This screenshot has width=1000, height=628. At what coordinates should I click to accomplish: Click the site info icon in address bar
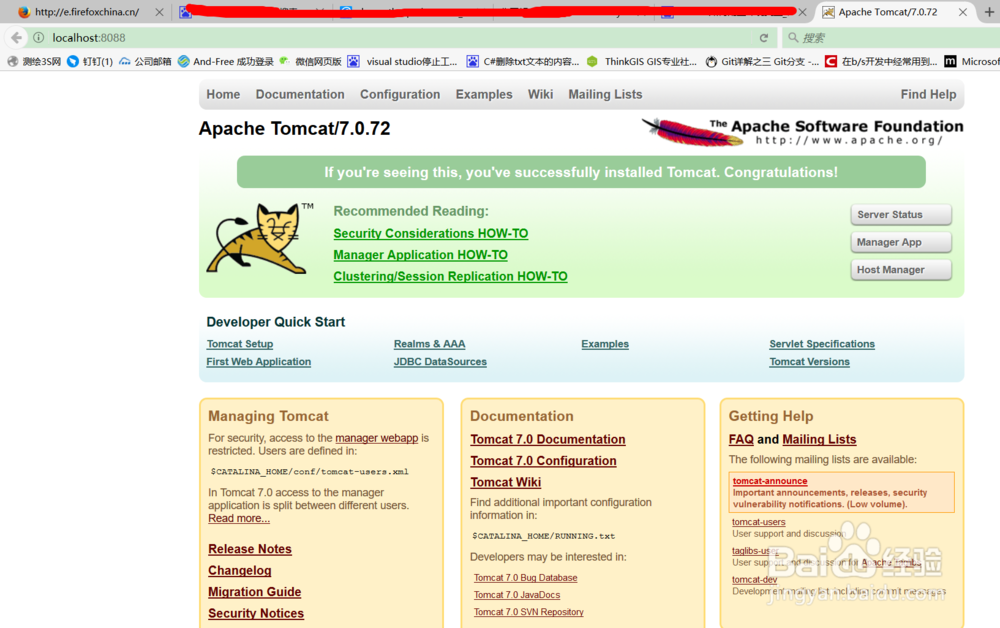38,38
